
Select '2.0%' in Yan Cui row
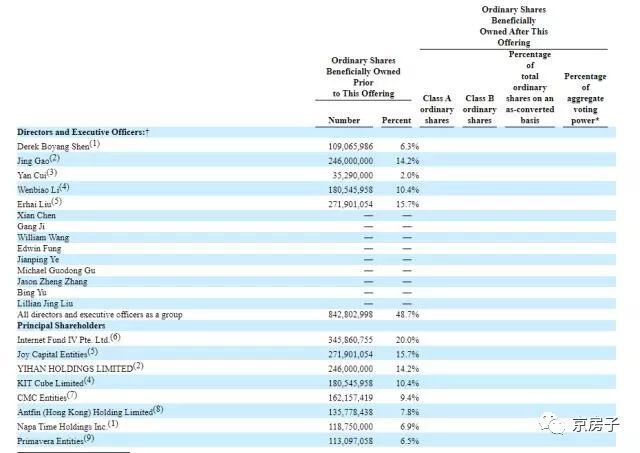coord(409,175)
